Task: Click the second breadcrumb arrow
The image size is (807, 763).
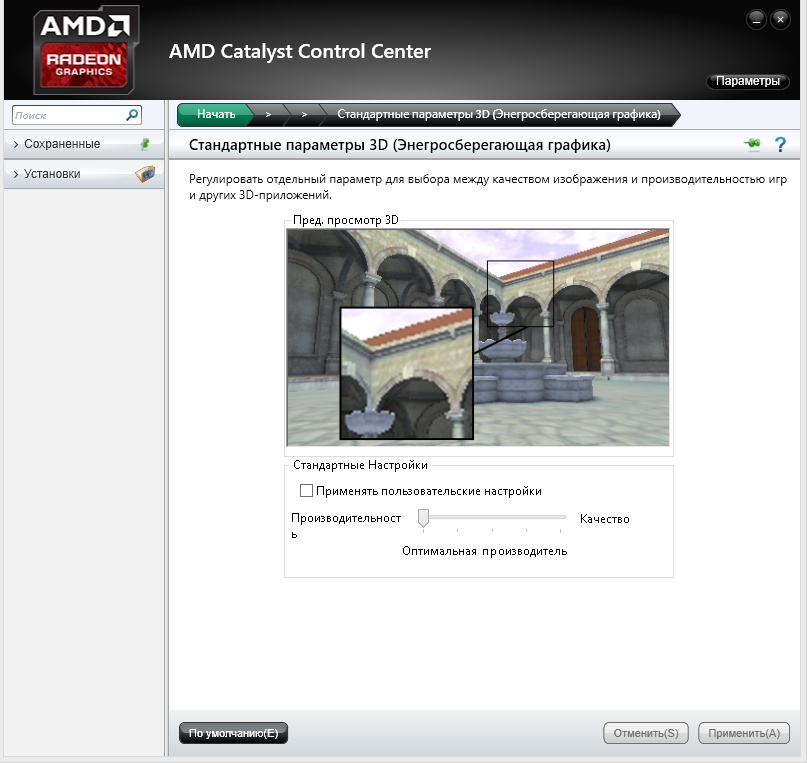Action: [x=304, y=114]
